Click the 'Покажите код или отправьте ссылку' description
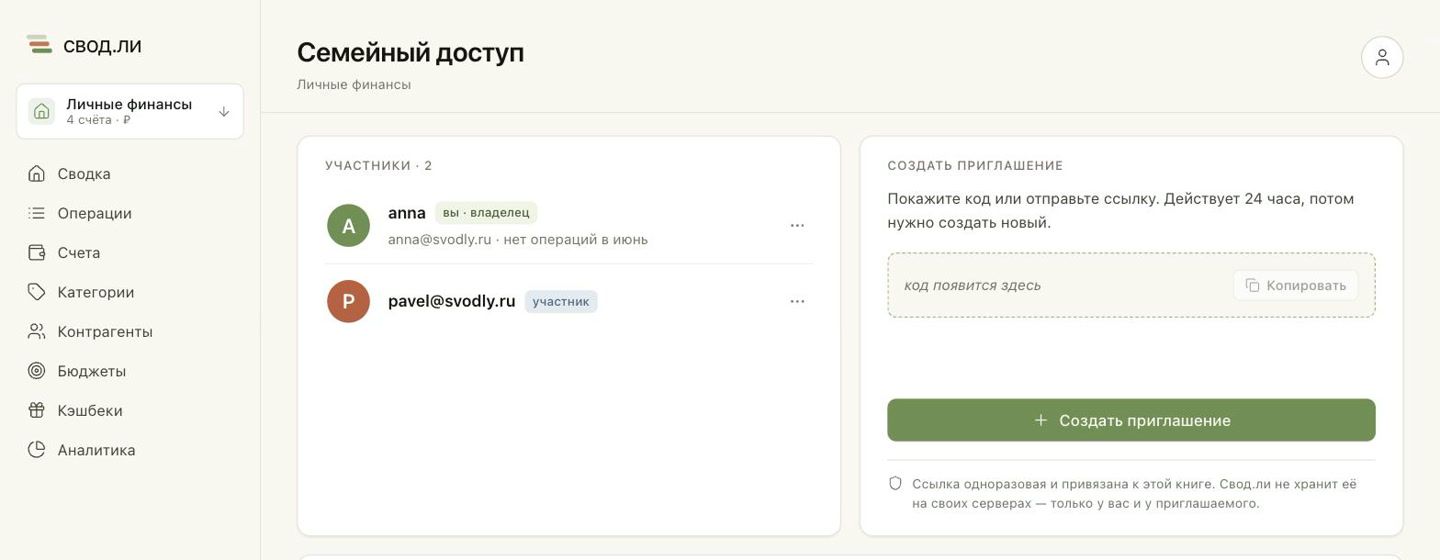Image resolution: width=1440 pixels, height=560 pixels. point(1121,211)
